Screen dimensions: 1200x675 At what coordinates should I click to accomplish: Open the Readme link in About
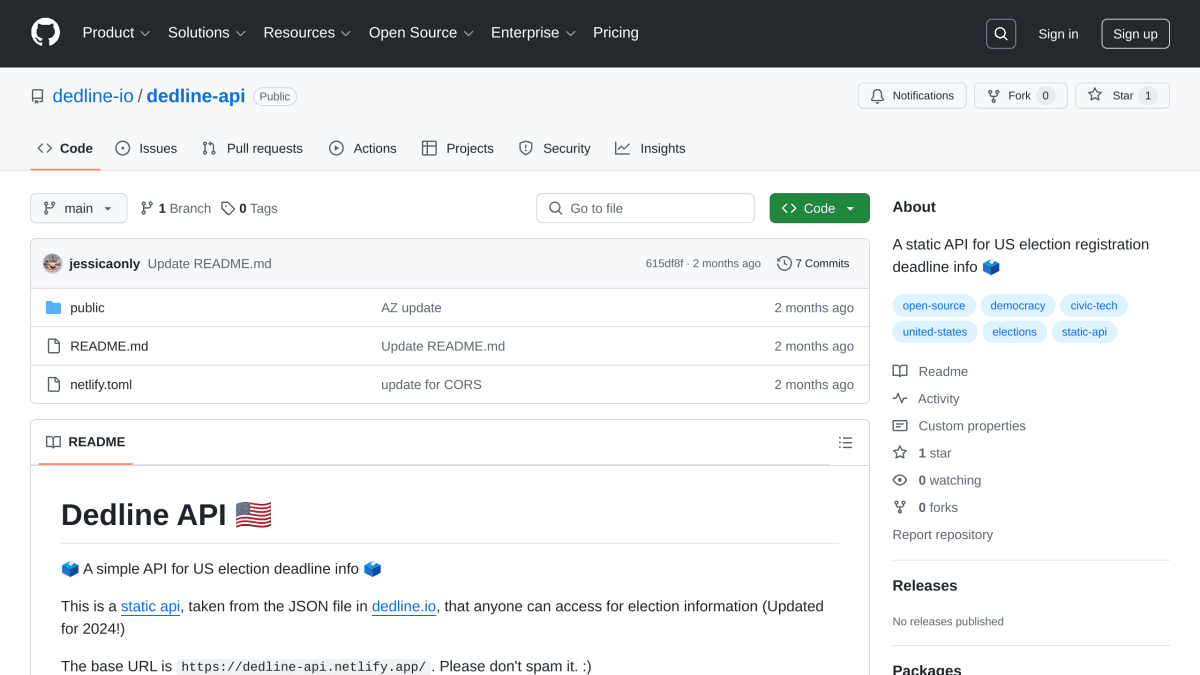pos(930,371)
